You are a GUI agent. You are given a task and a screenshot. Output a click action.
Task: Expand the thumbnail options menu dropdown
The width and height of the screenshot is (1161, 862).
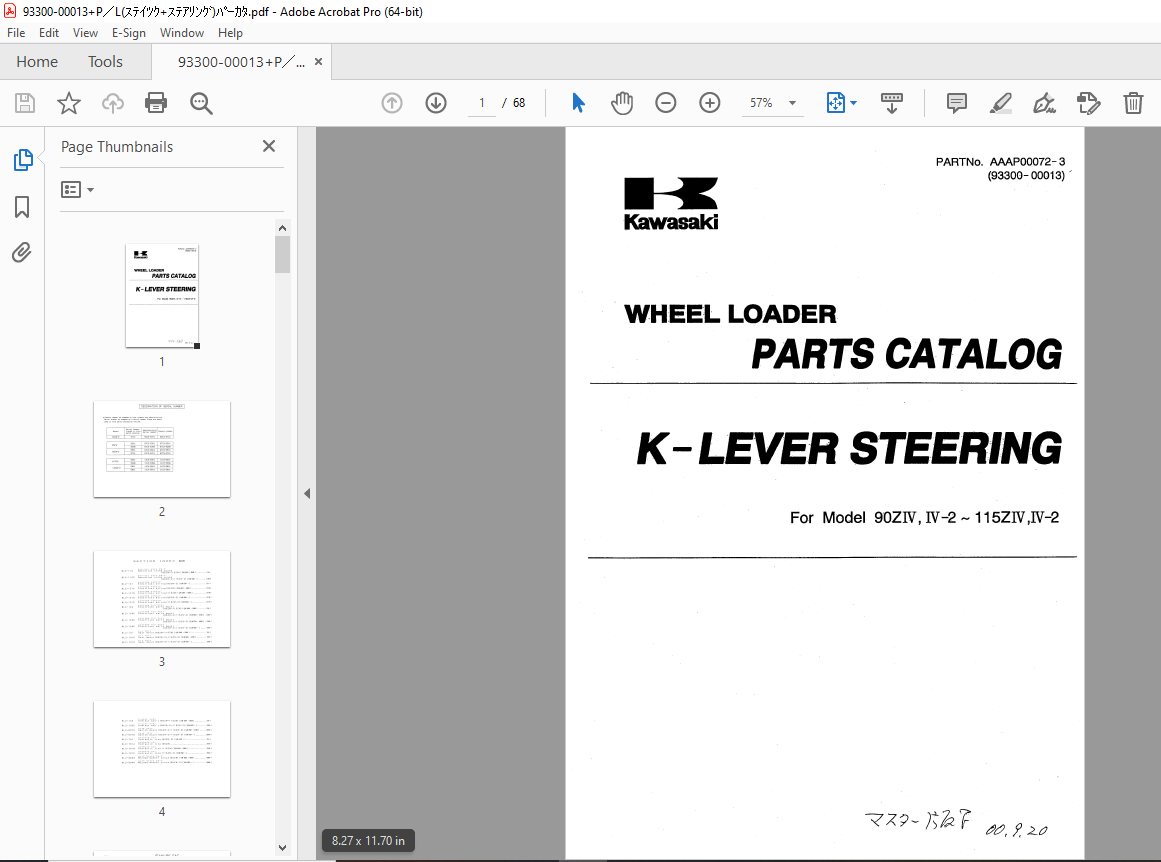click(78, 190)
